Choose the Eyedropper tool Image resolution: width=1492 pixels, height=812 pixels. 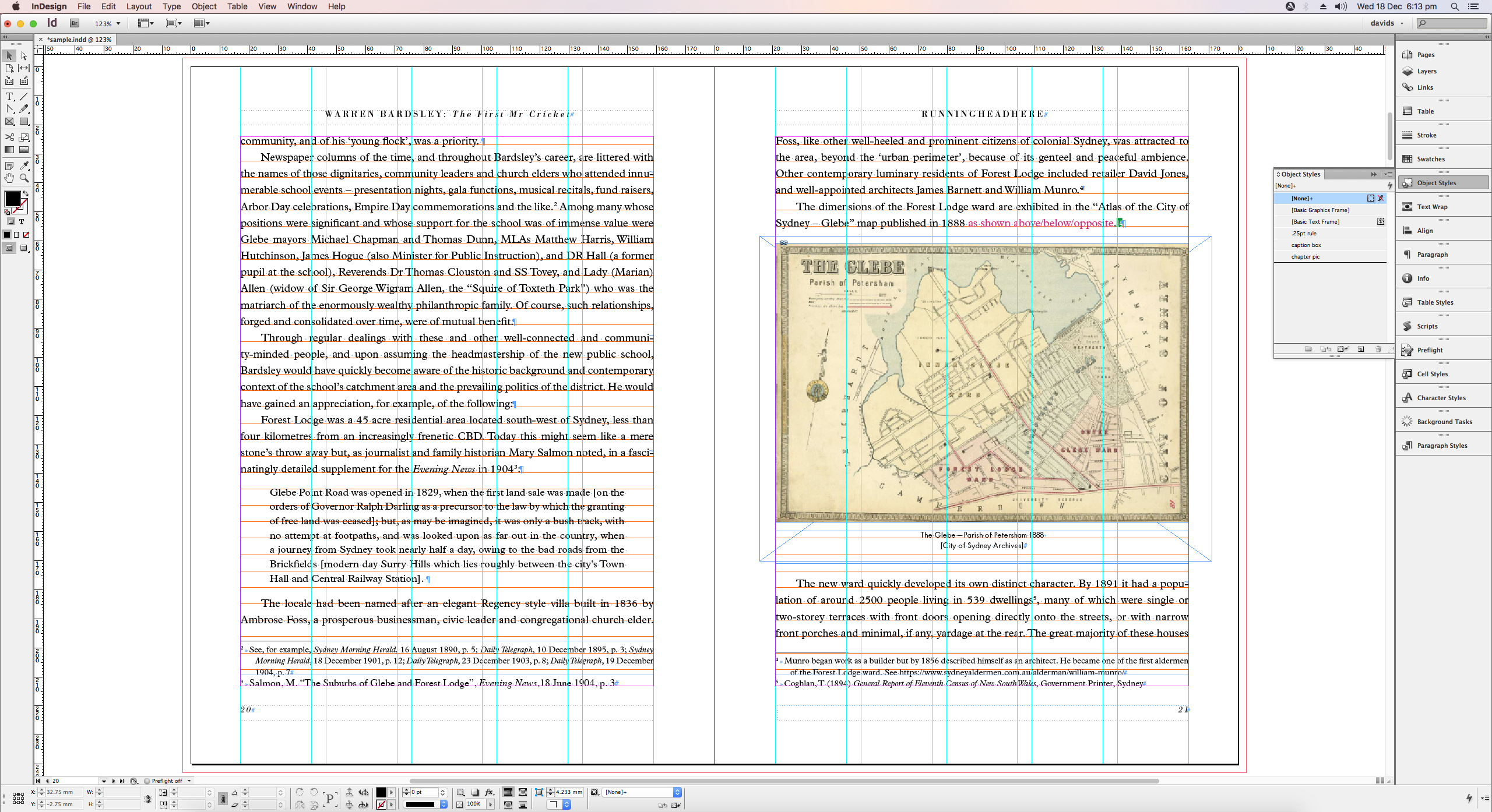pos(24,166)
